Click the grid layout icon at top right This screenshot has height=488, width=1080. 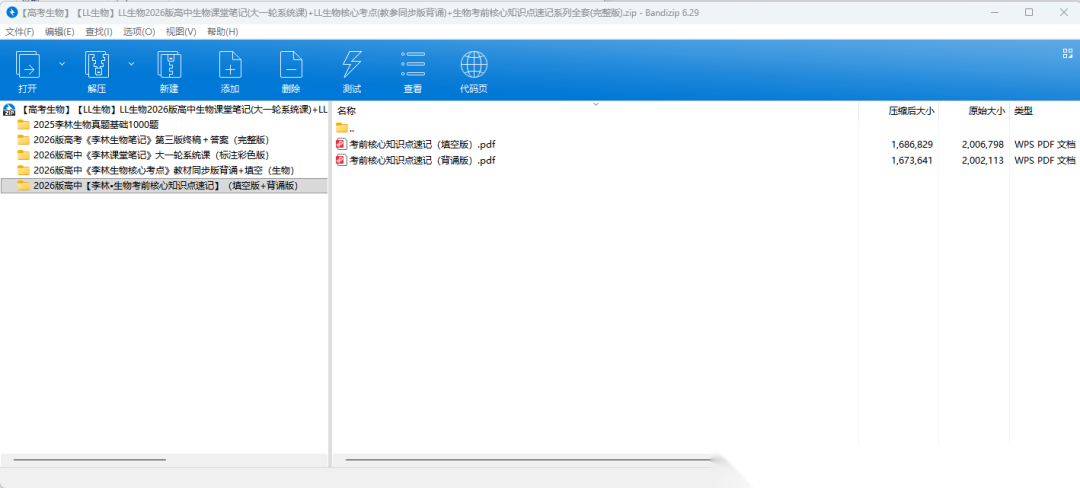(x=1067, y=54)
